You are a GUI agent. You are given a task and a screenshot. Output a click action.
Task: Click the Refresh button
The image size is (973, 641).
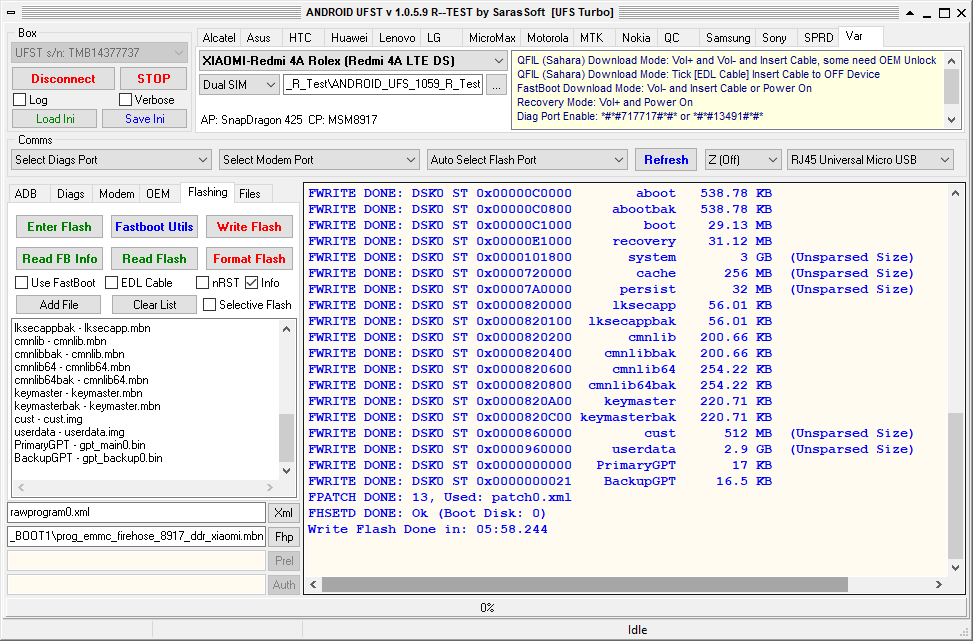coord(666,160)
